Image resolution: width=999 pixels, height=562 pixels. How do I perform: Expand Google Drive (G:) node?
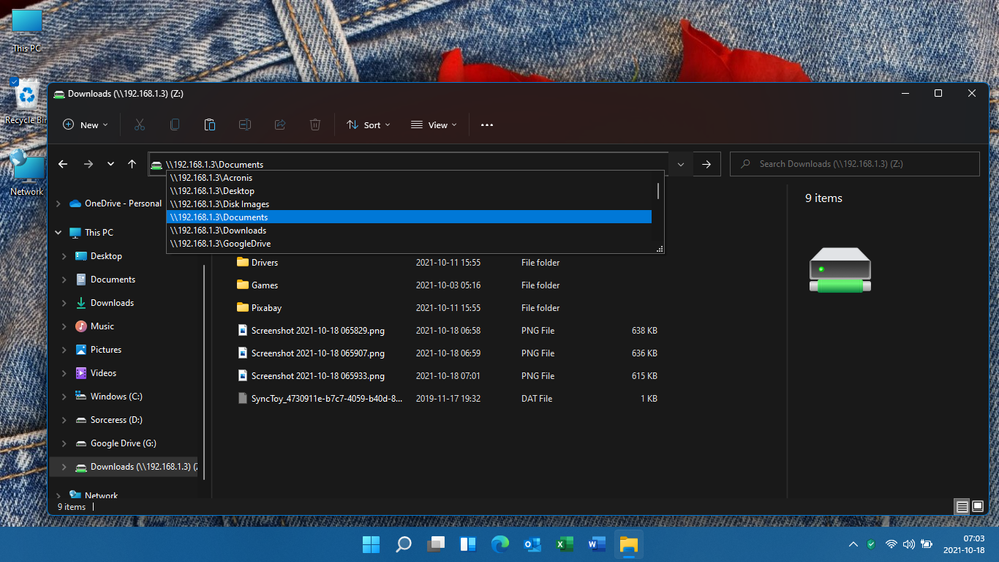64,443
